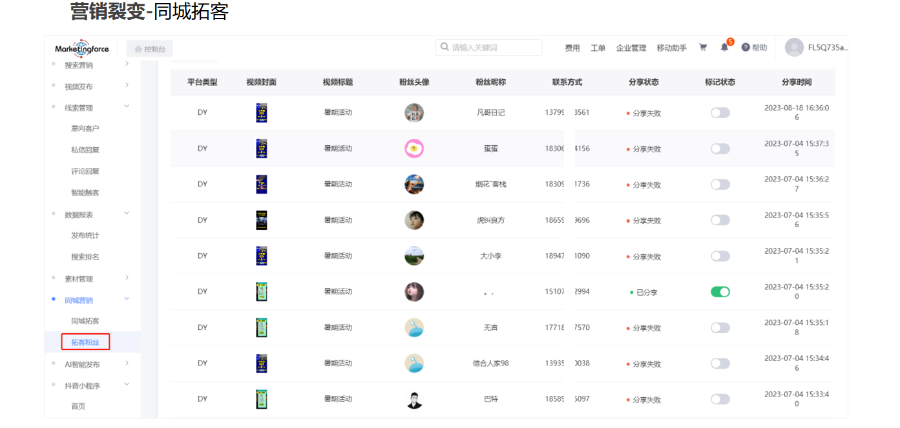
Task: Collapse the 线索管理 sidebar chevron
Action: pyautogui.click(x=127, y=107)
